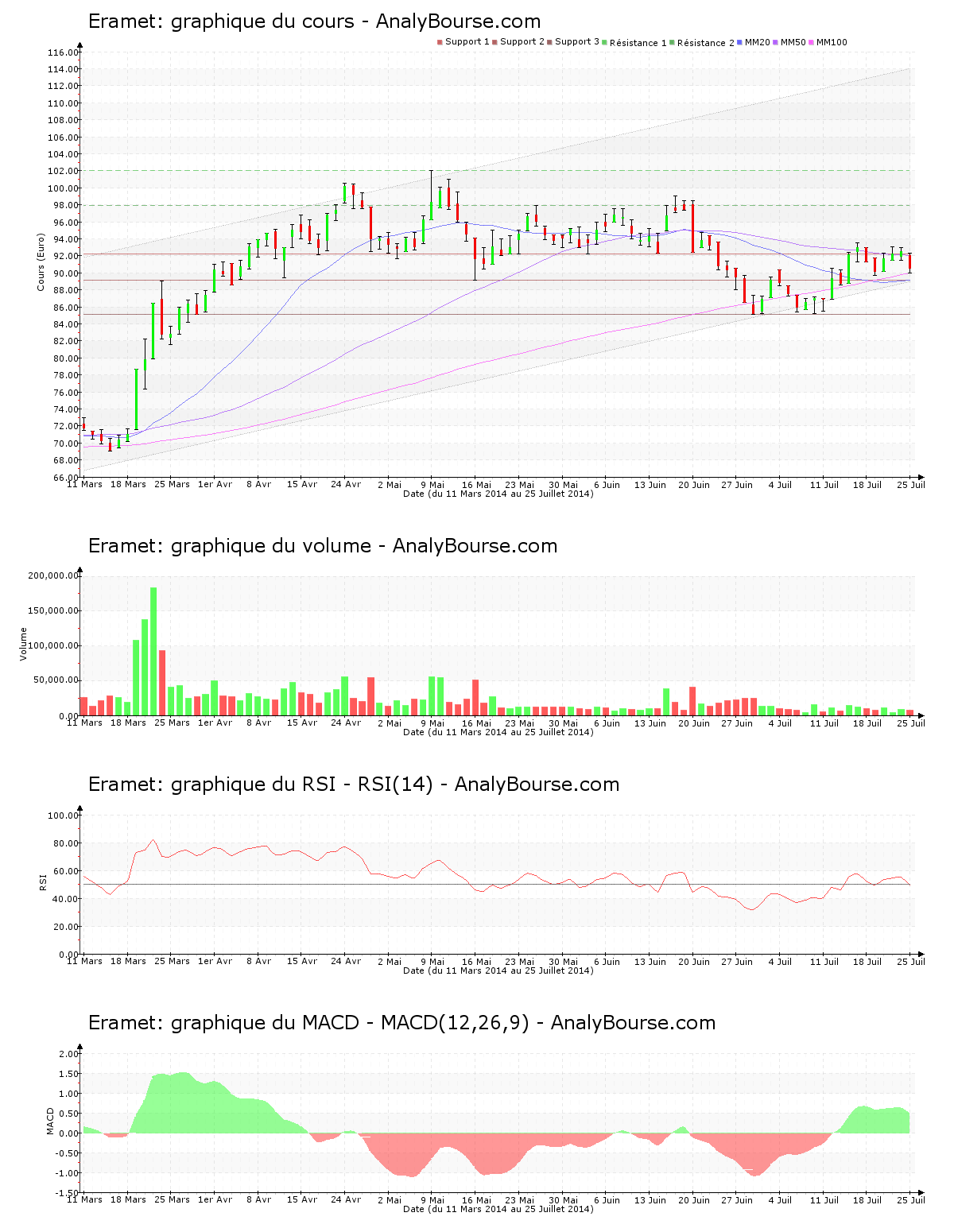Screen dimensions: 954x1232
Task: Click the pink MM100 color square
Action: [812, 43]
